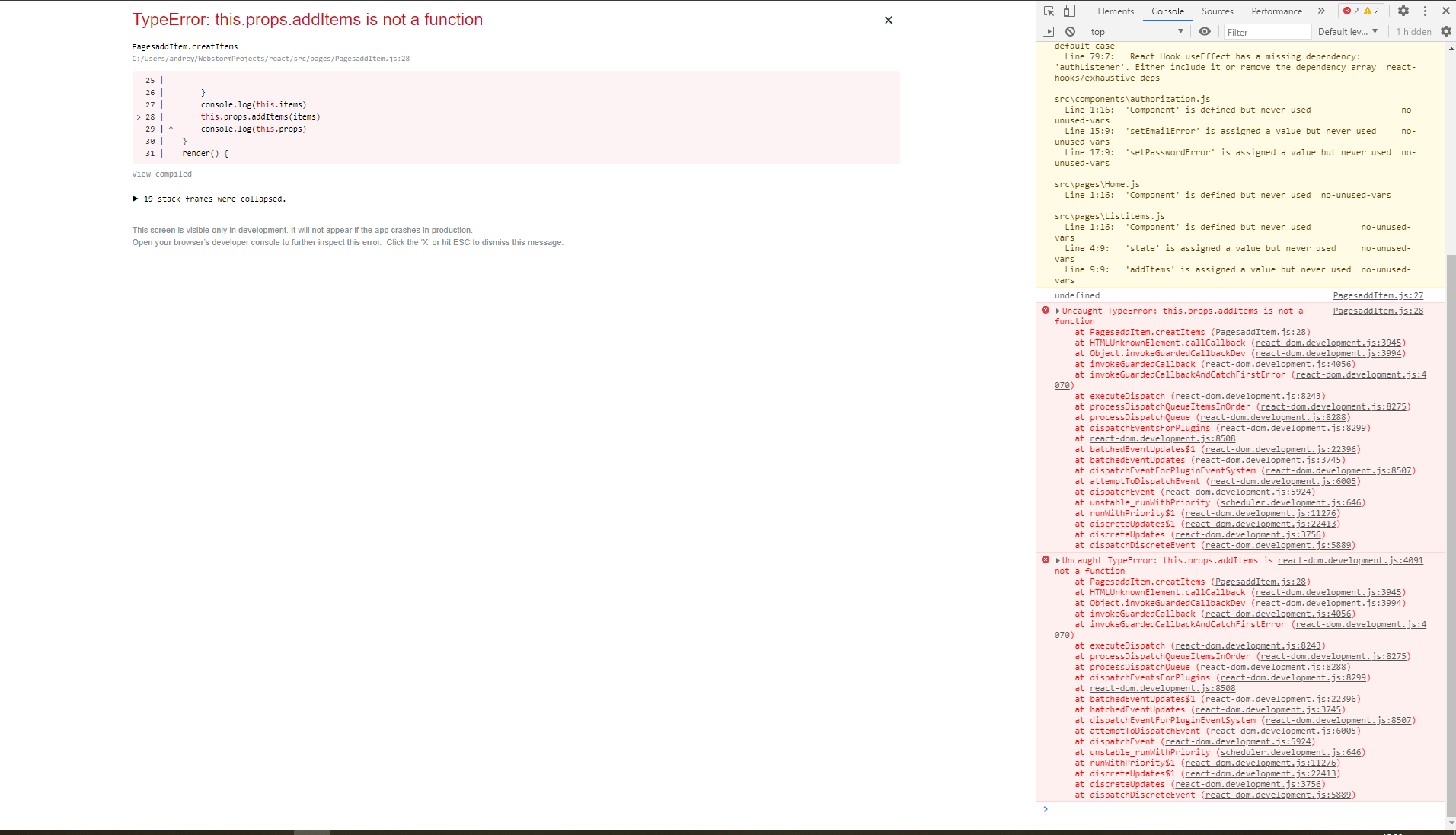Open the Performance tab
The height and width of the screenshot is (835, 1456).
[1276, 11]
